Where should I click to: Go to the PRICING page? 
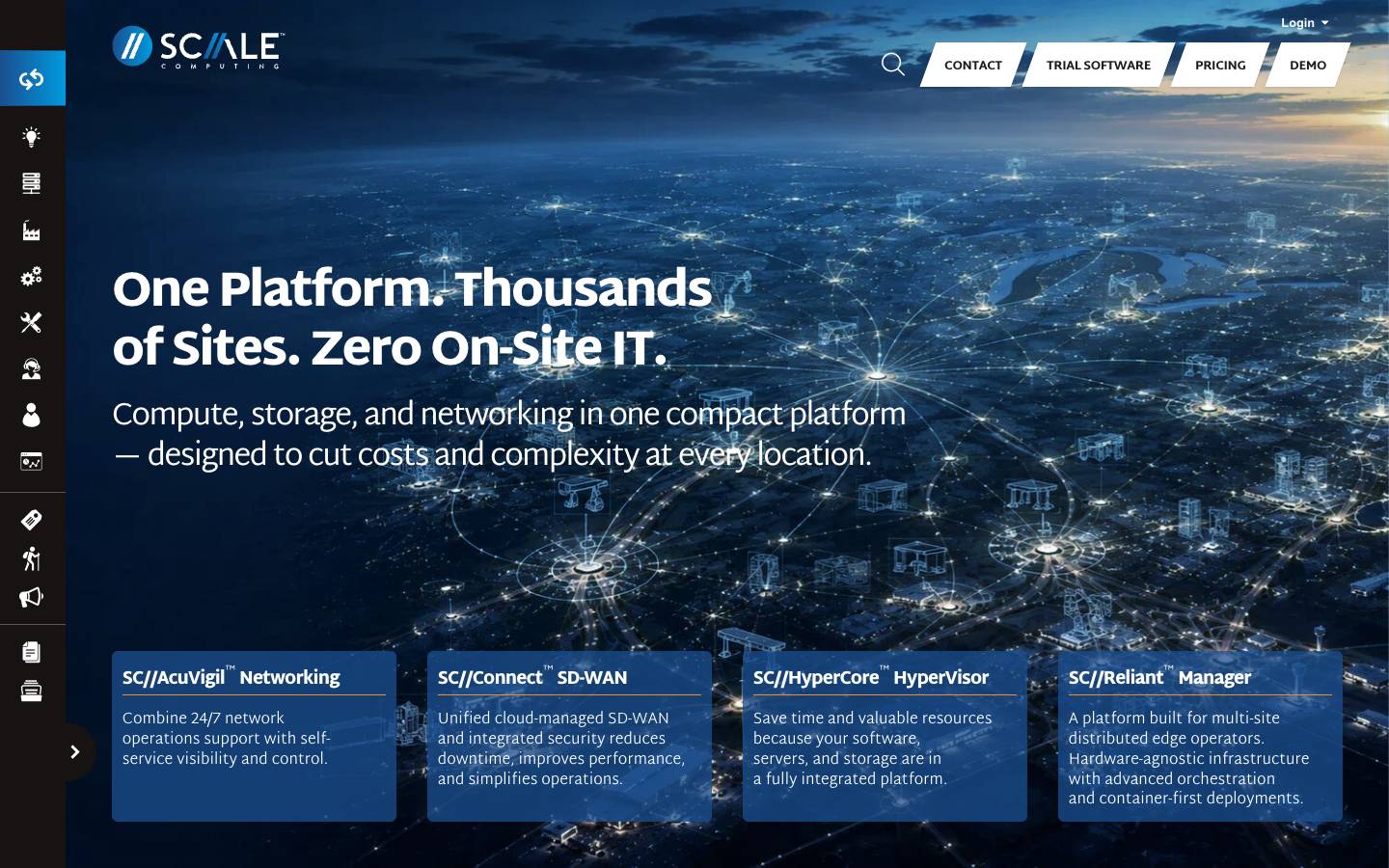click(x=1220, y=65)
